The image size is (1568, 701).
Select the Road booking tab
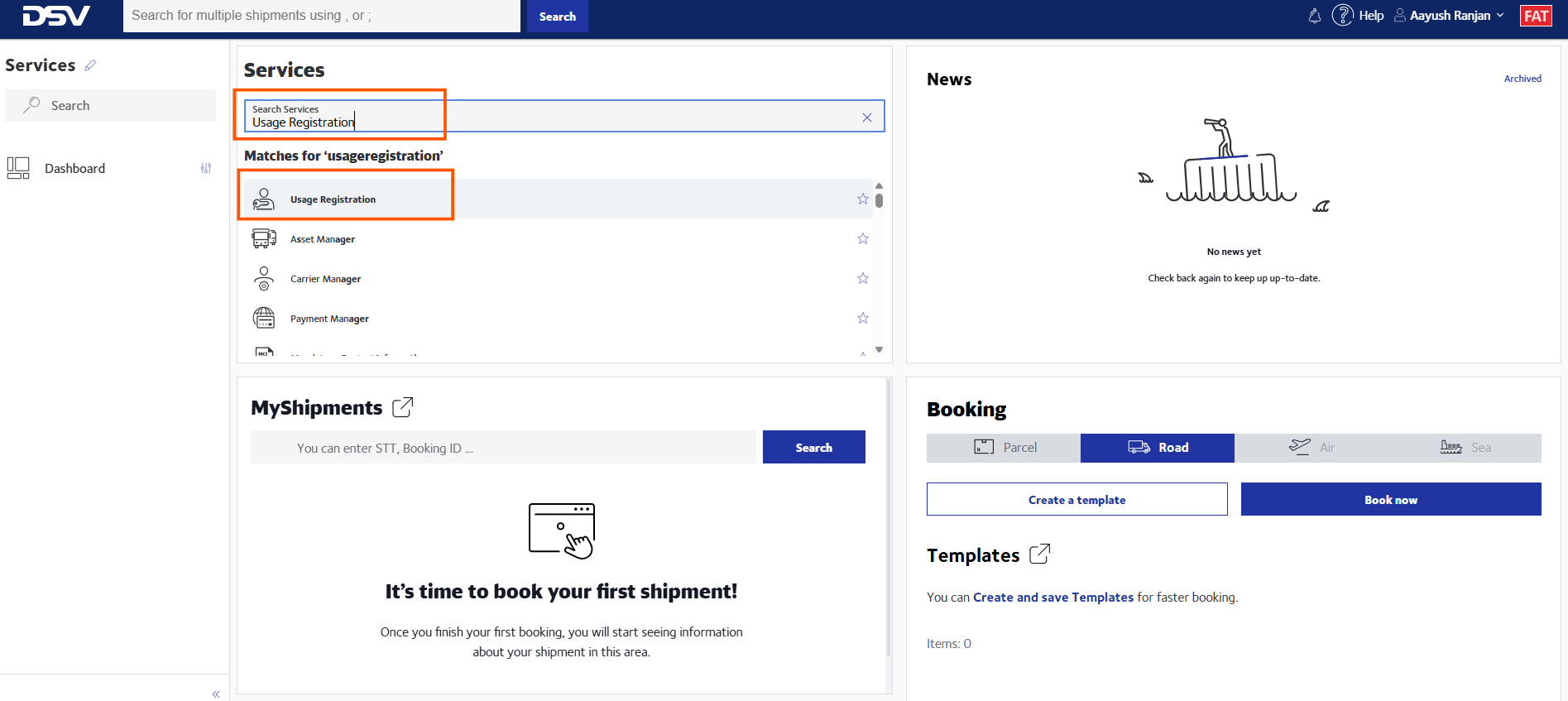tap(1158, 448)
